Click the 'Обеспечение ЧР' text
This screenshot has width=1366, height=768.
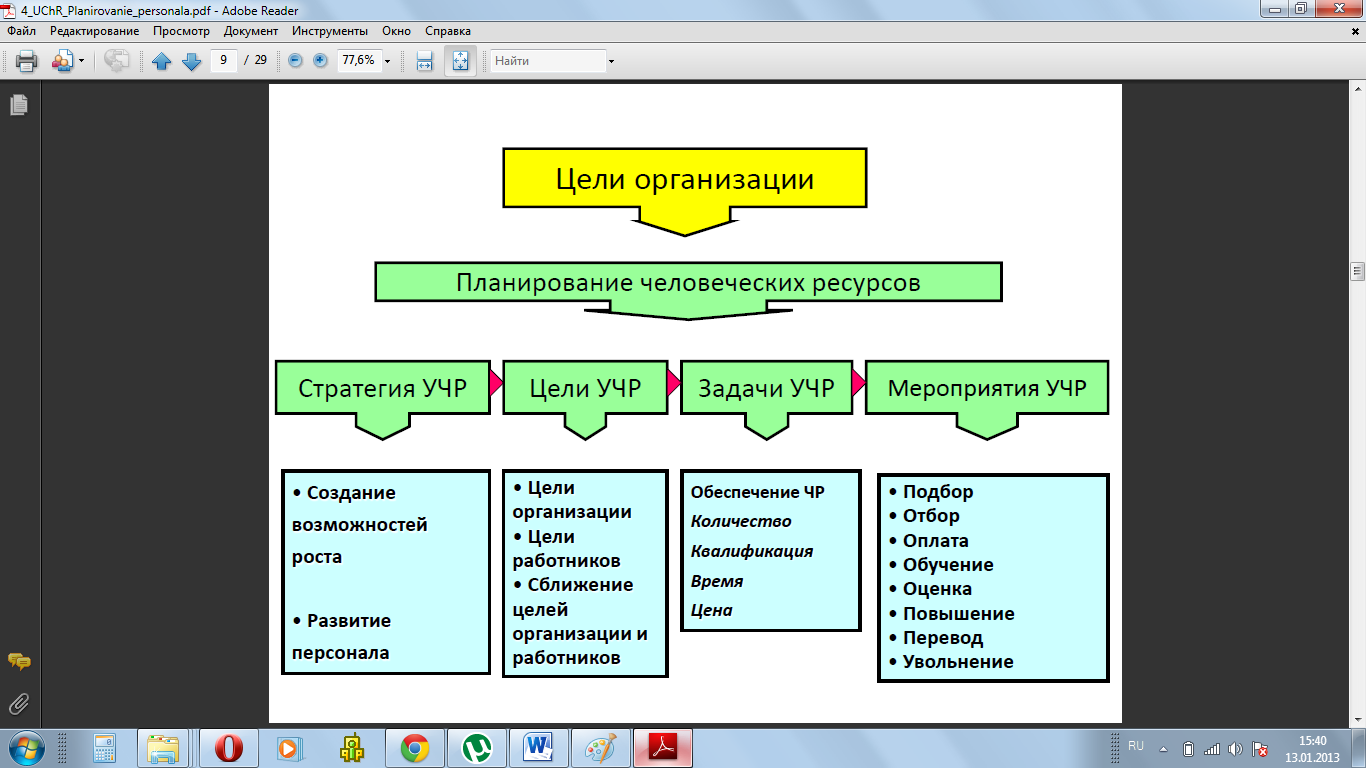tap(758, 492)
